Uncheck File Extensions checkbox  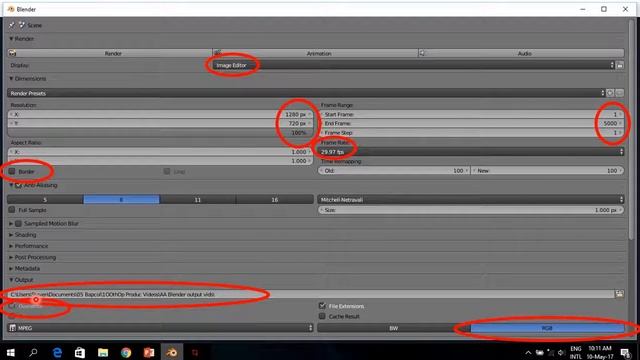(322, 306)
